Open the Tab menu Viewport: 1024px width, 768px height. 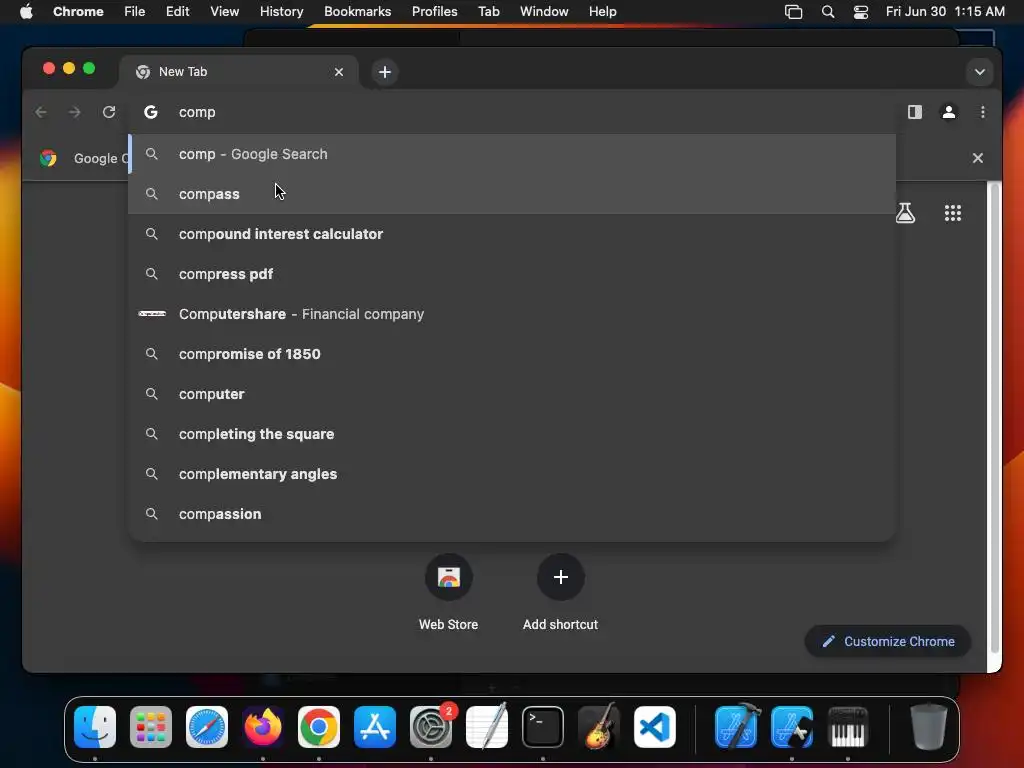(488, 12)
